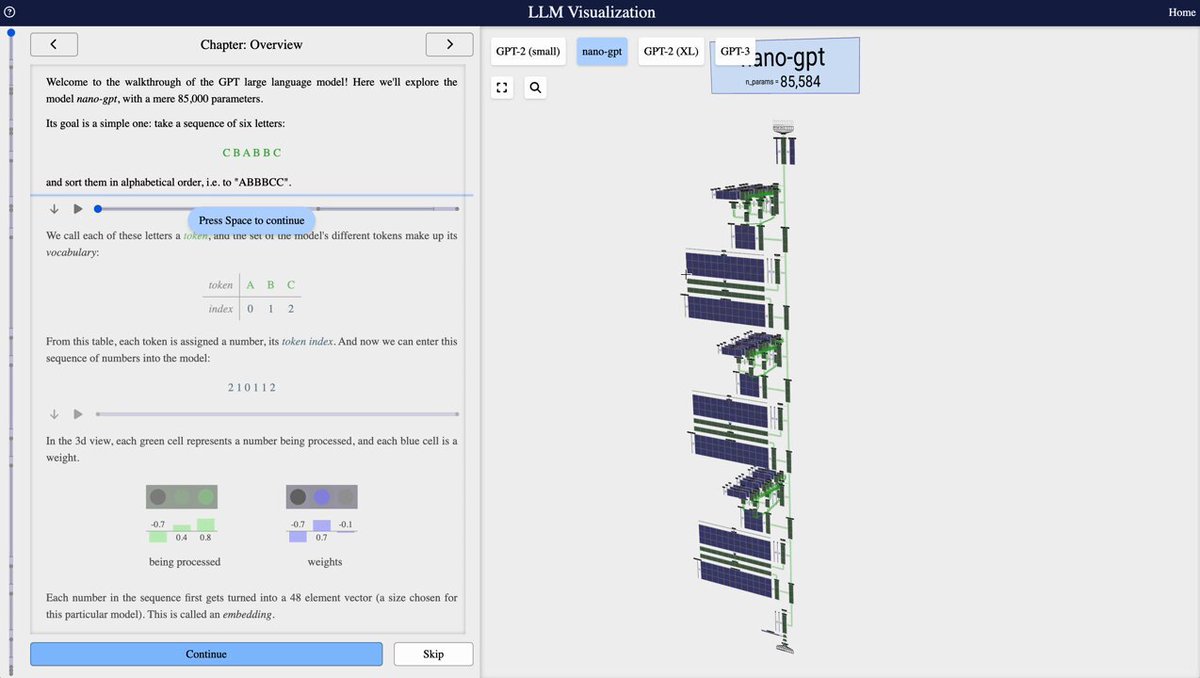Click down arrow beside second play icon
The height and width of the screenshot is (678, 1200).
click(x=54, y=414)
